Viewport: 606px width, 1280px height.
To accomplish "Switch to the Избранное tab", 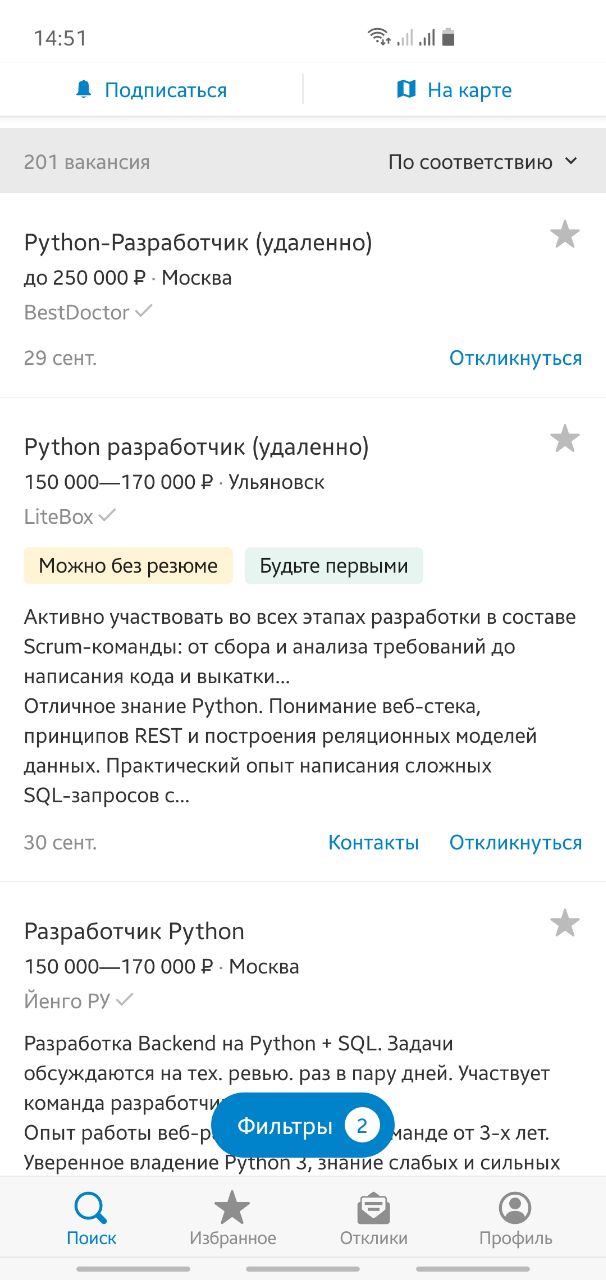I will click(x=233, y=1219).
